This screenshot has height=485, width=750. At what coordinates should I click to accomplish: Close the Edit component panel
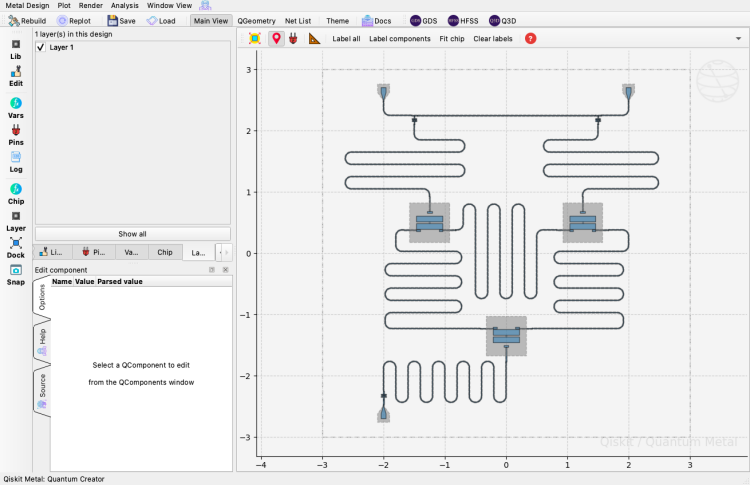(x=225, y=270)
